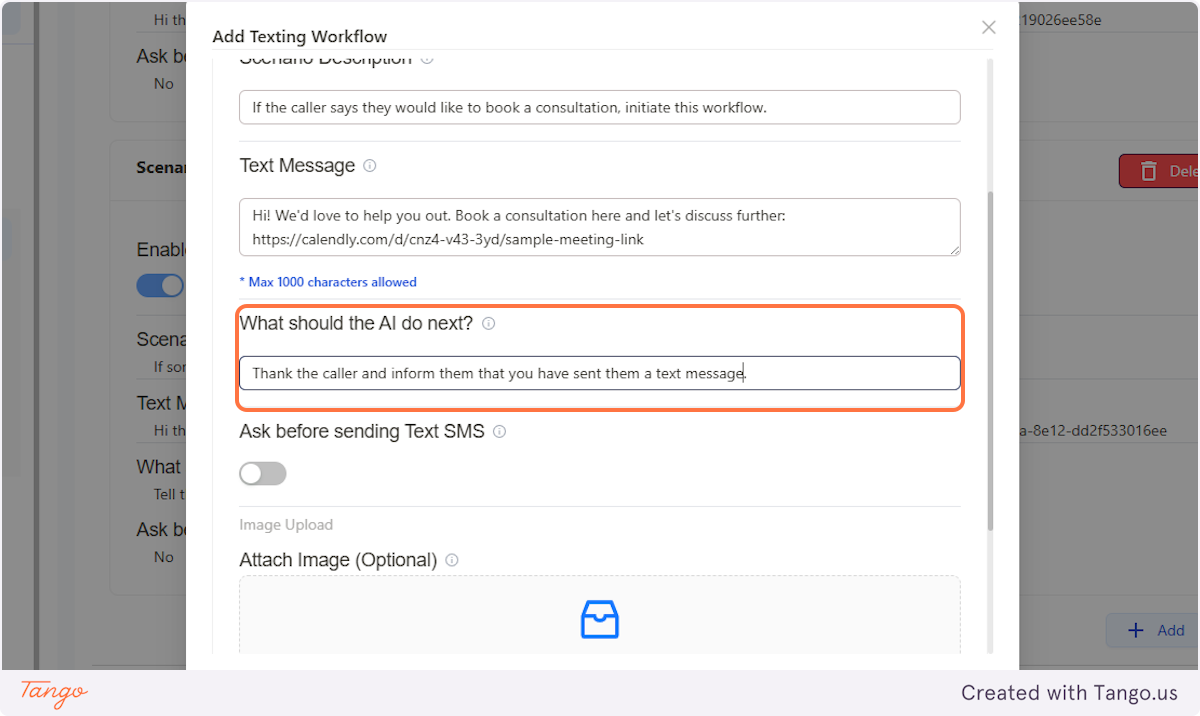Select the Text Message textarea

[x=599, y=227]
